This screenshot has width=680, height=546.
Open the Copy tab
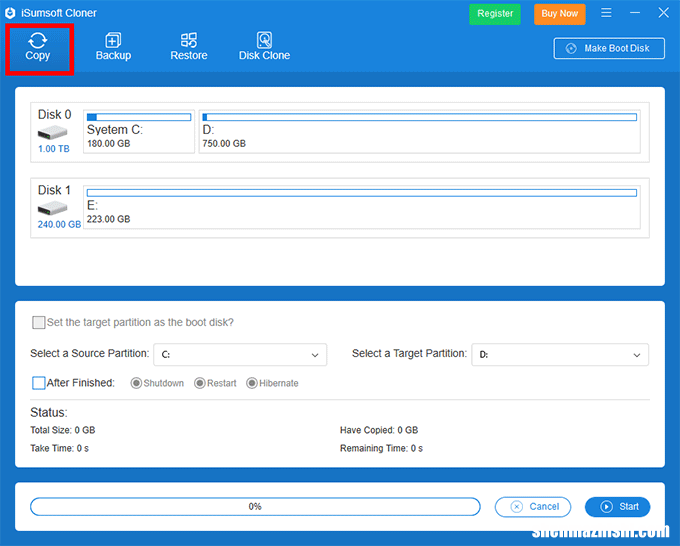pyautogui.click(x=38, y=48)
